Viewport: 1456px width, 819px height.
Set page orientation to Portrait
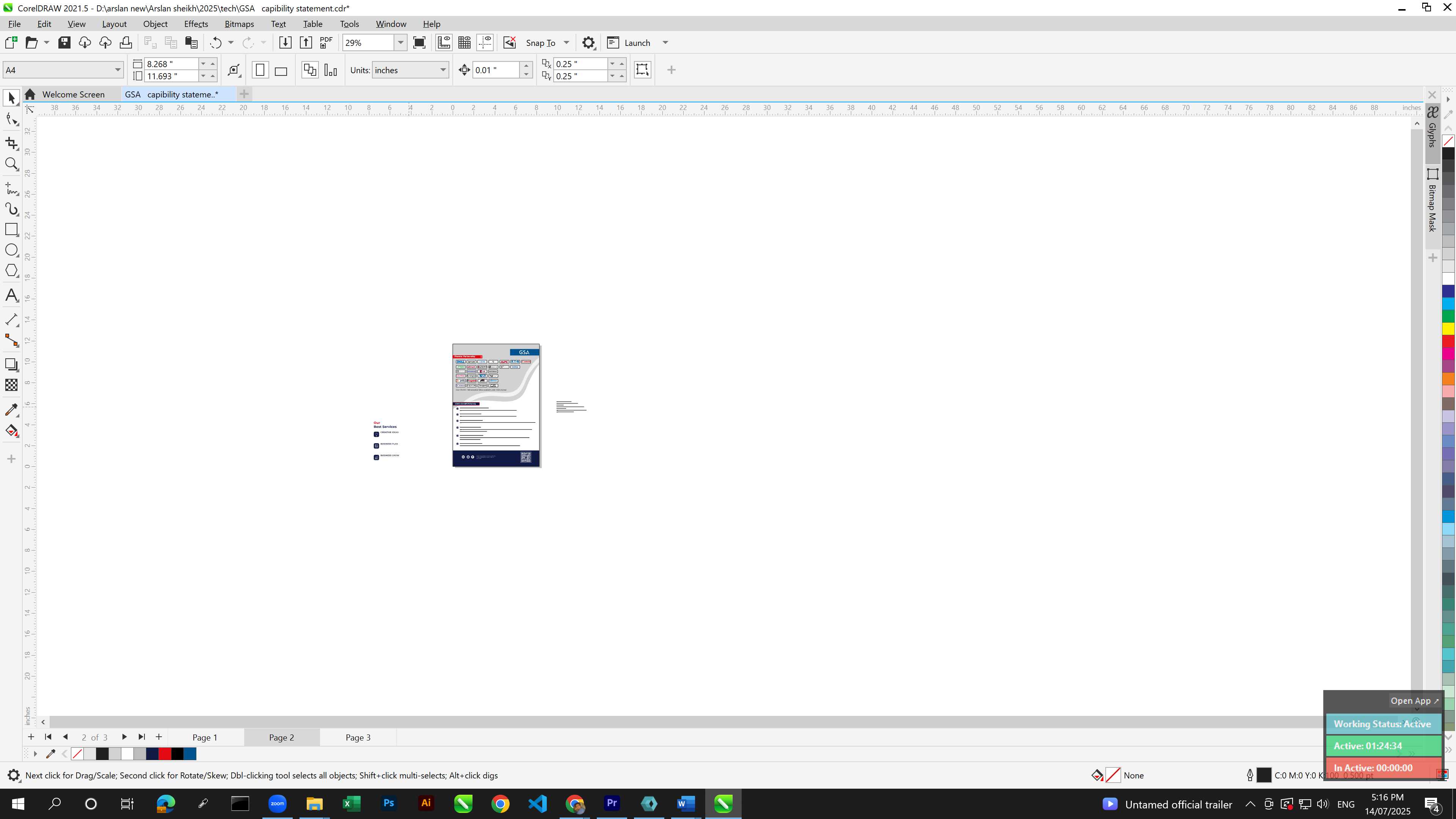tap(260, 70)
